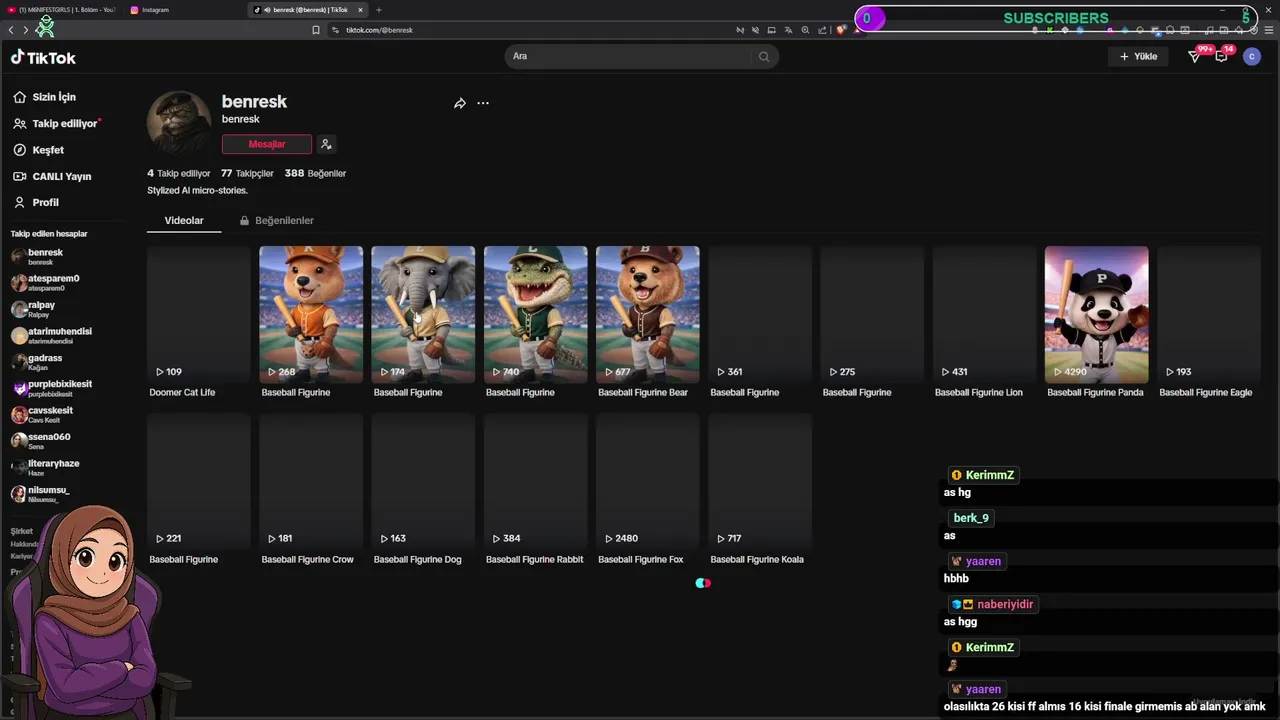The image size is (1280, 720).
Task: Open a new browser tab
Action: 378,10
